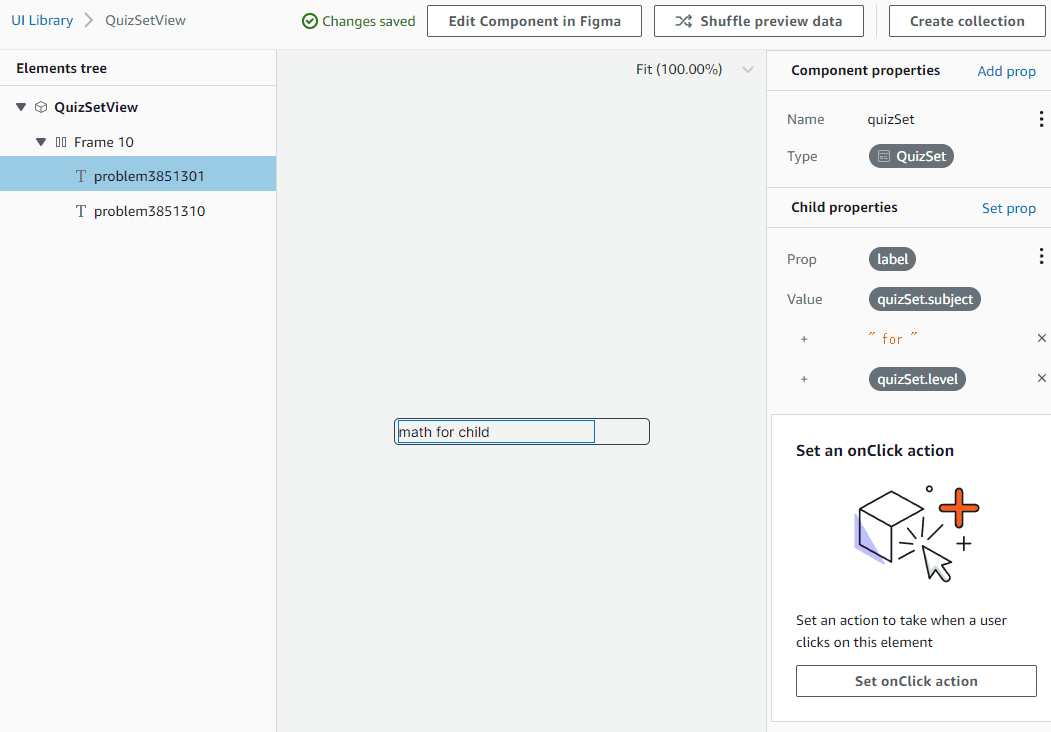
Task: Collapse the Frame 10 tree node
Action: click(x=41, y=142)
